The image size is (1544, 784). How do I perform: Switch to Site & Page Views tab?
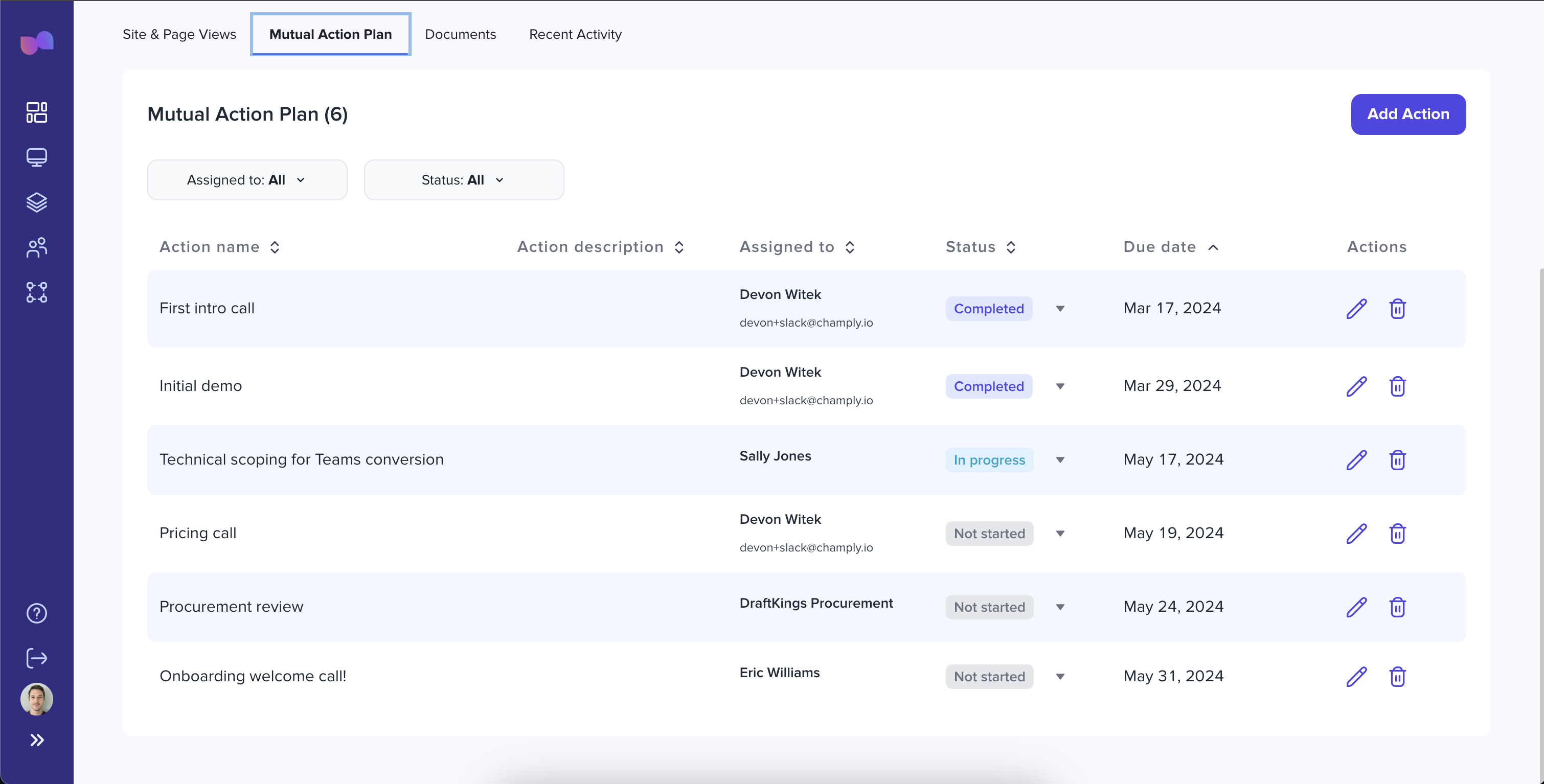pyautogui.click(x=179, y=34)
